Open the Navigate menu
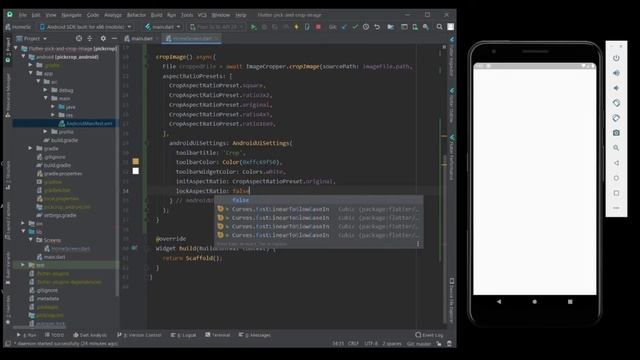 tap(71, 15)
